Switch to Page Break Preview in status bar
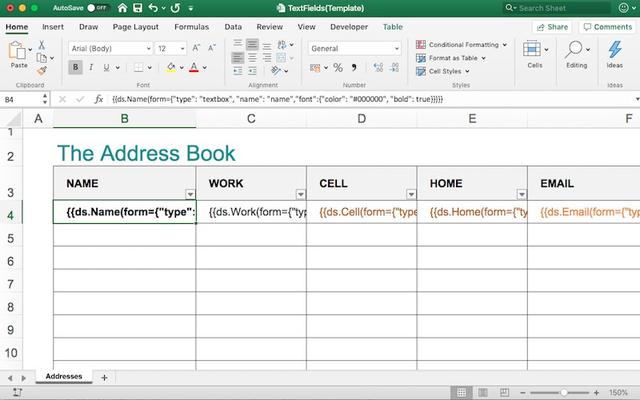Screen dimensions: 640x400 click(504, 393)
